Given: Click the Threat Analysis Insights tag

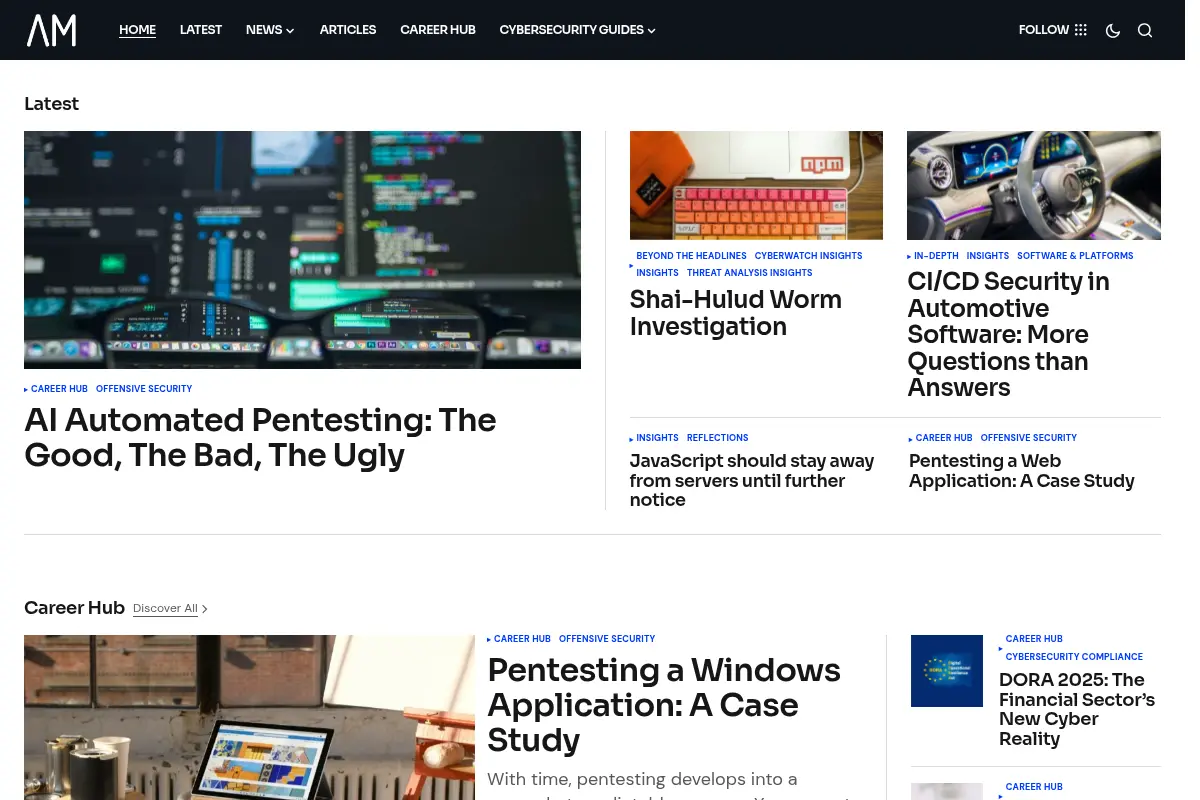Looking at the screenshot, I should coord(749,273).
